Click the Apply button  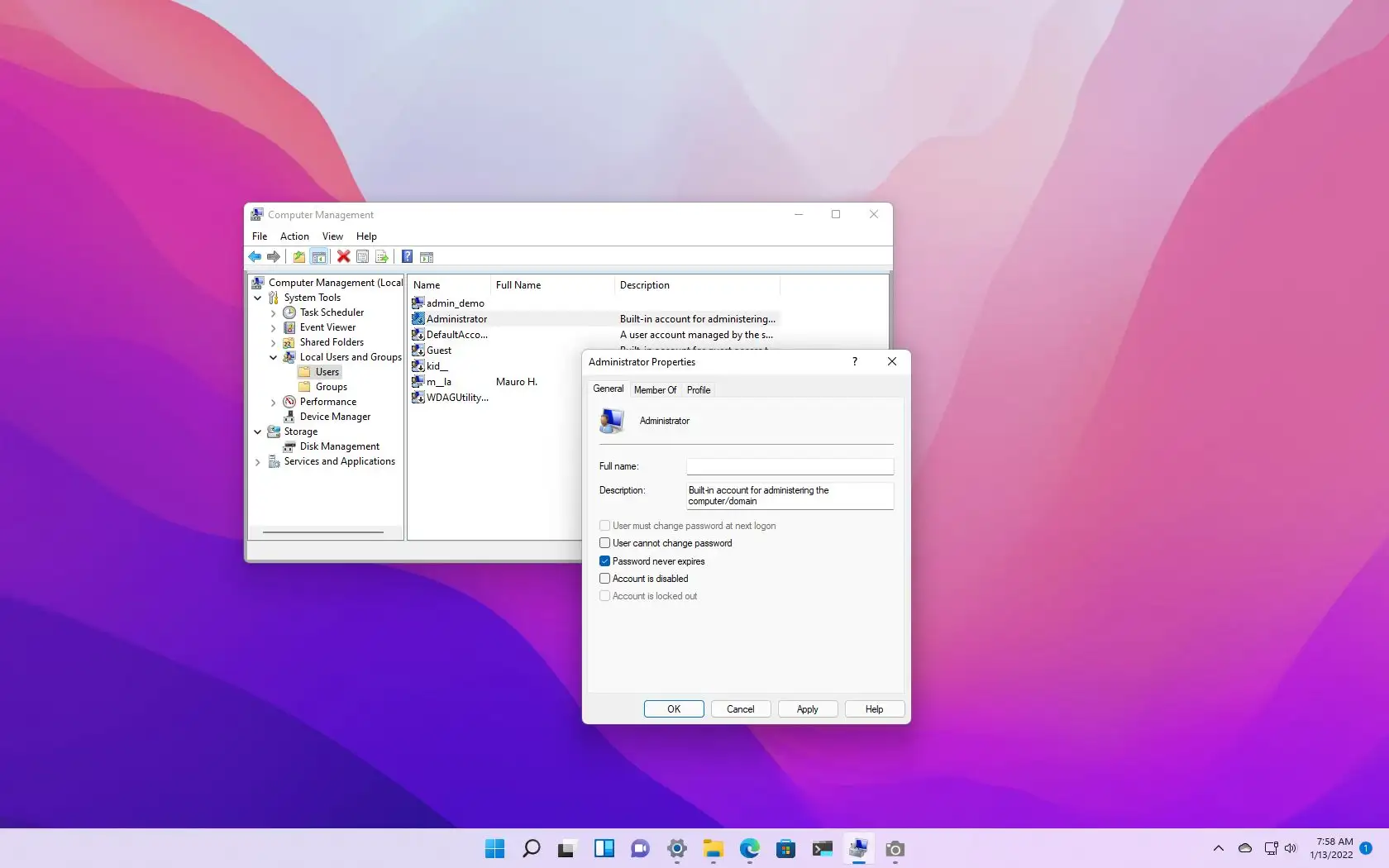(x=808, y=709)
